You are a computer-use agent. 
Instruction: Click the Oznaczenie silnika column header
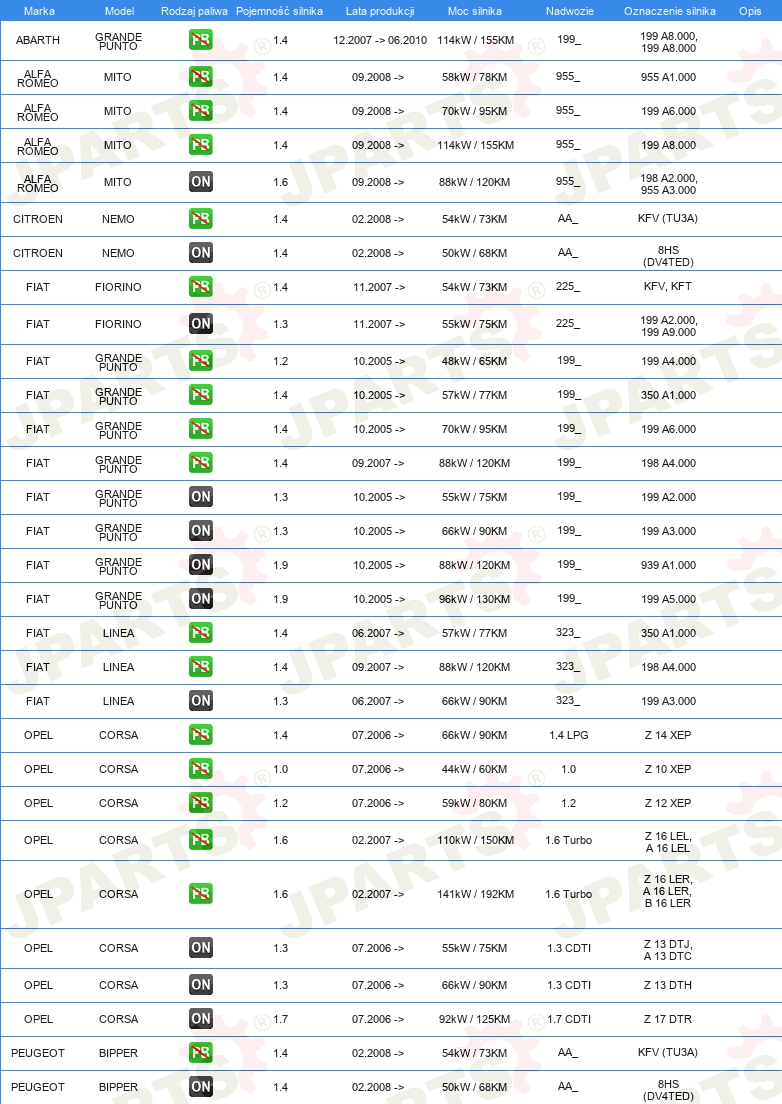(669, 11)
